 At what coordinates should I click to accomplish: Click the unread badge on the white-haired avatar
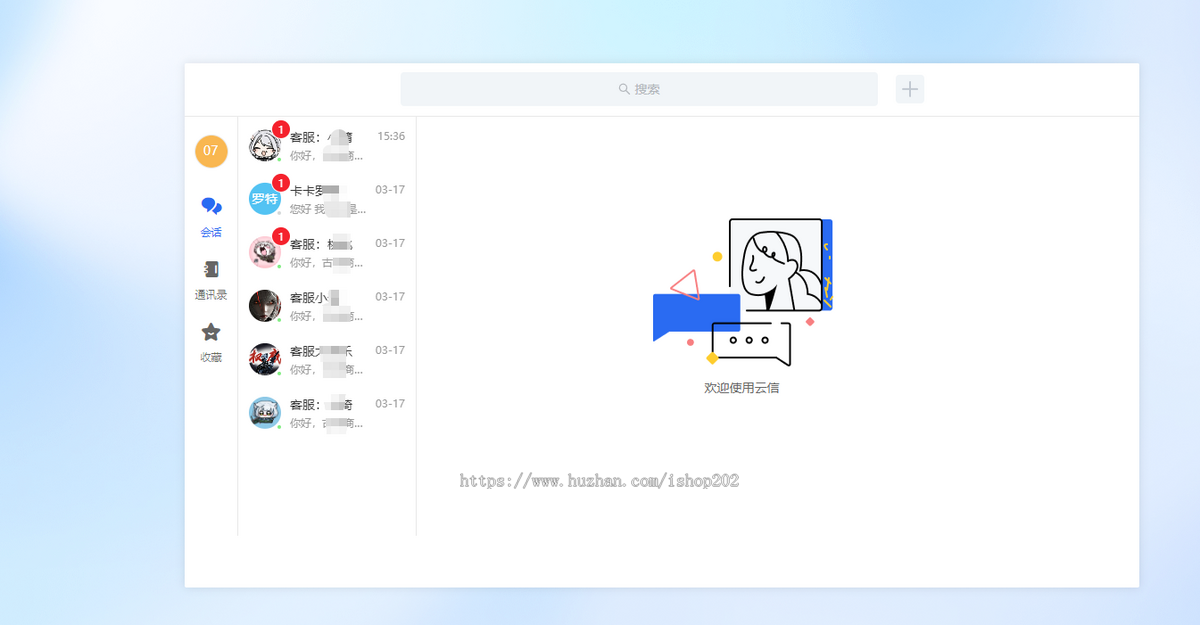(x=281, y=130)
